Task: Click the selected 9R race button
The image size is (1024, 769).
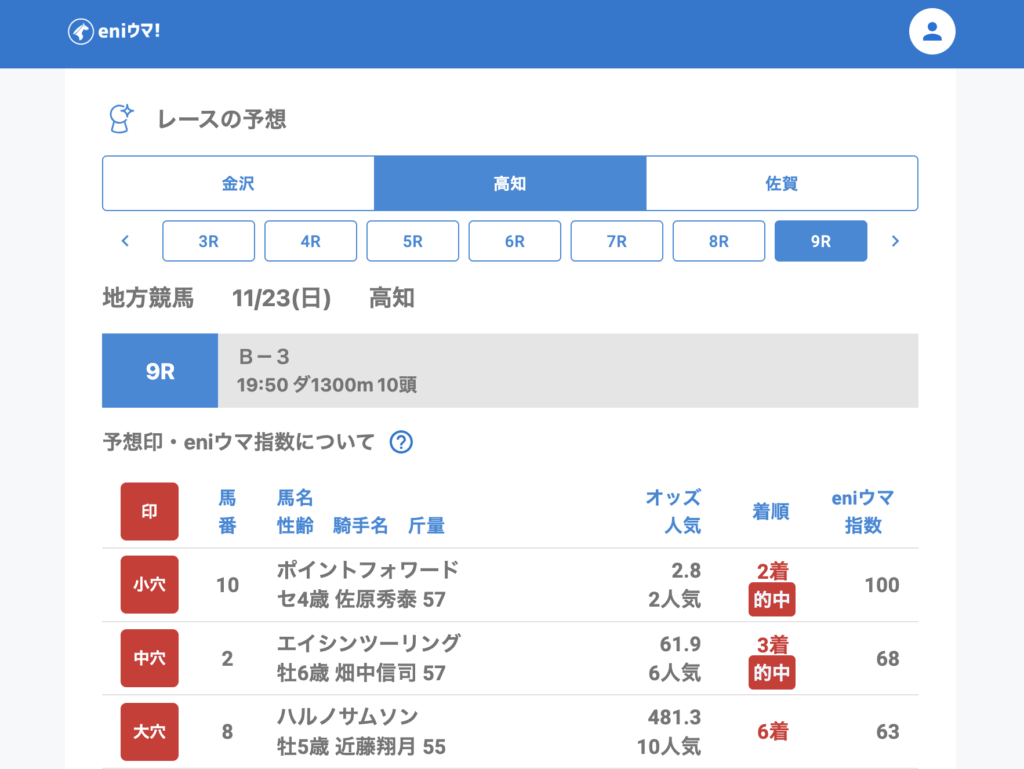Action: pos(820,241)
